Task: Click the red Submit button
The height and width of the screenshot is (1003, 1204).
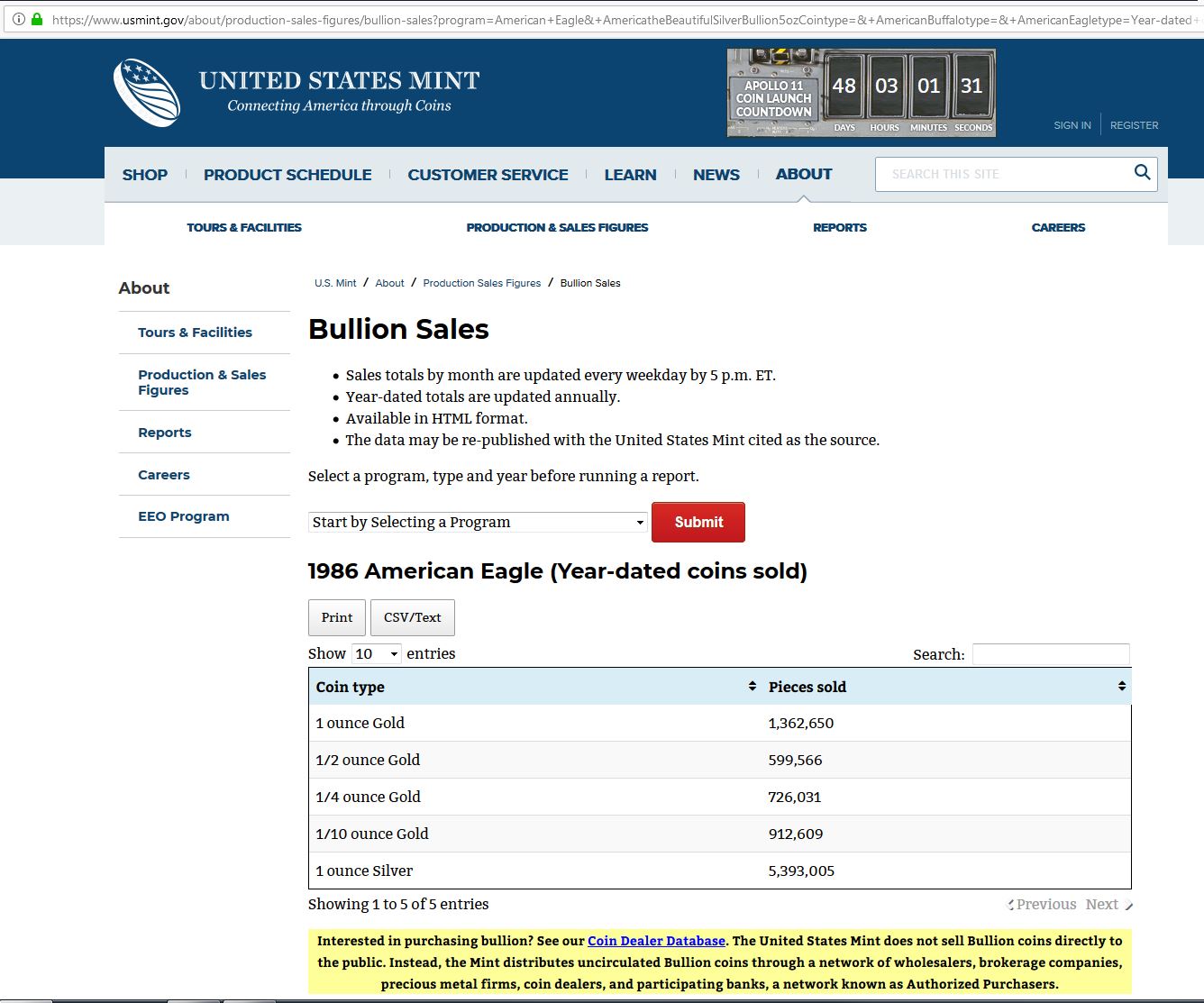Action: pyautogui.click(x=698, y=522)
